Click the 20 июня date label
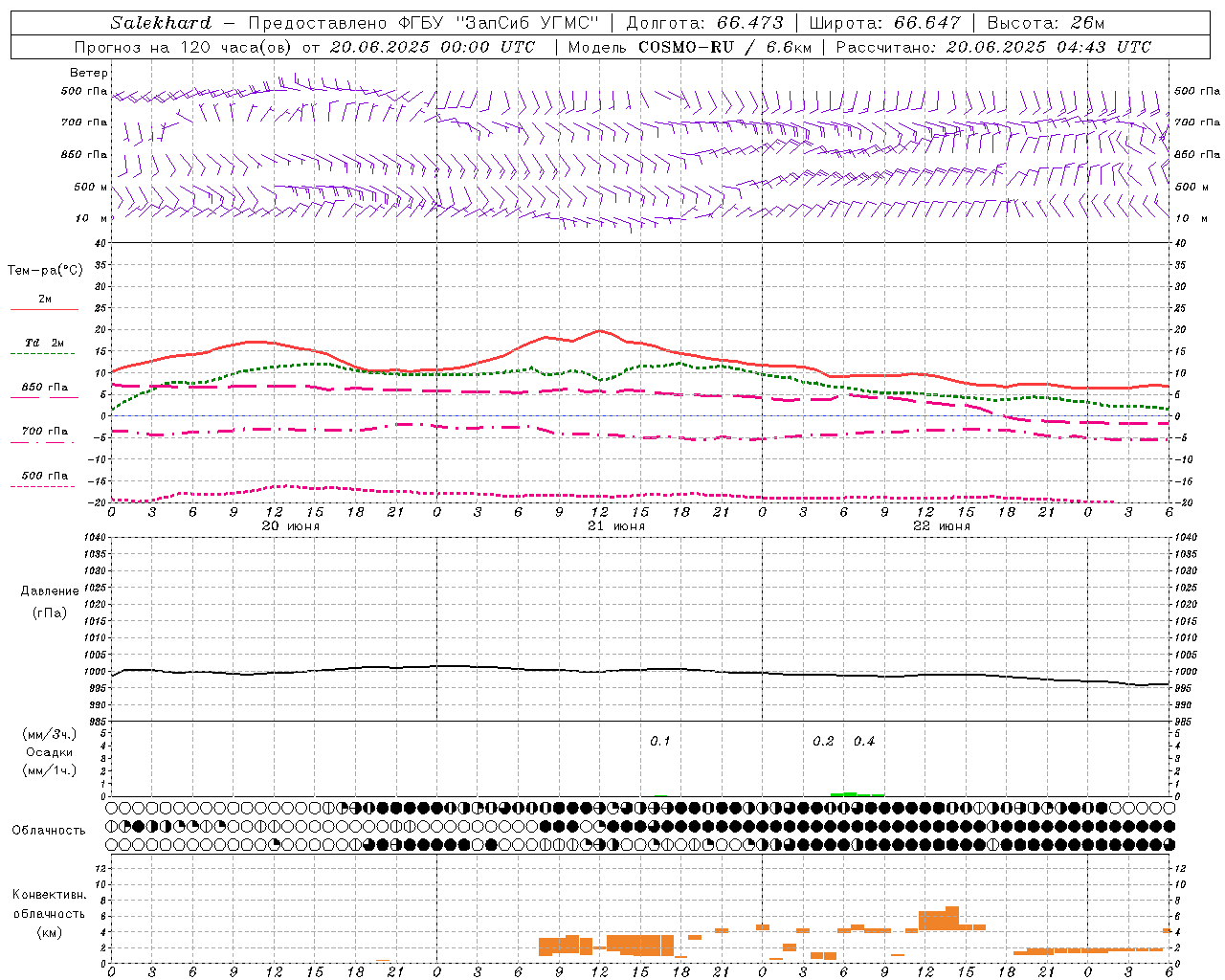The height and width of the screenshot is (980, 1225). tap(291, 526)
